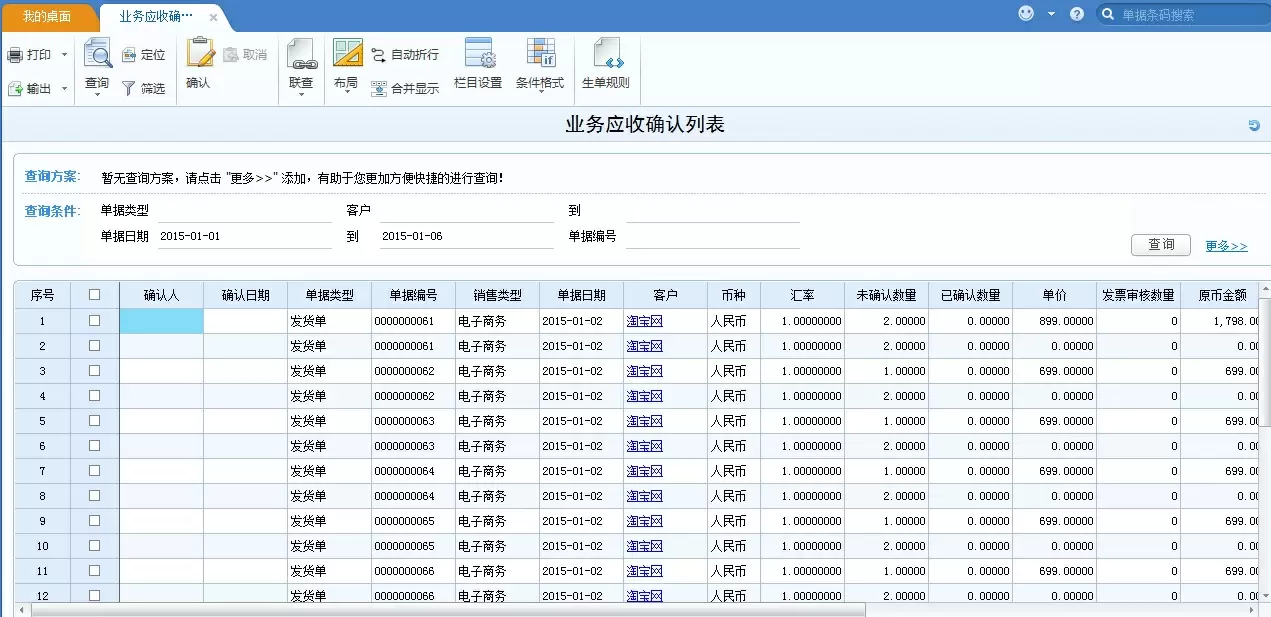Click the smiley face feedback icon

point(1026,14)
